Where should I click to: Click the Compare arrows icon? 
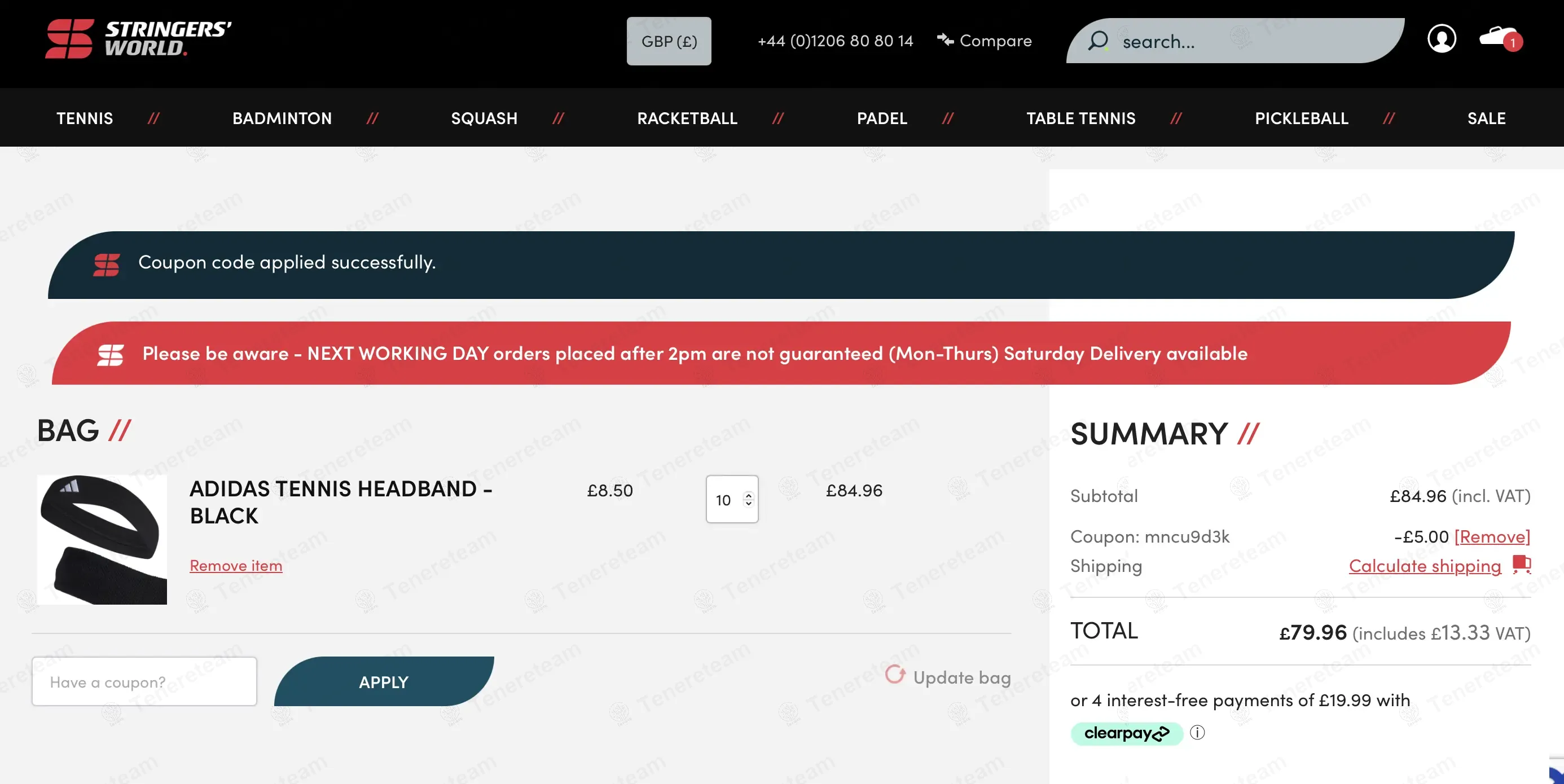coord(945,40)
